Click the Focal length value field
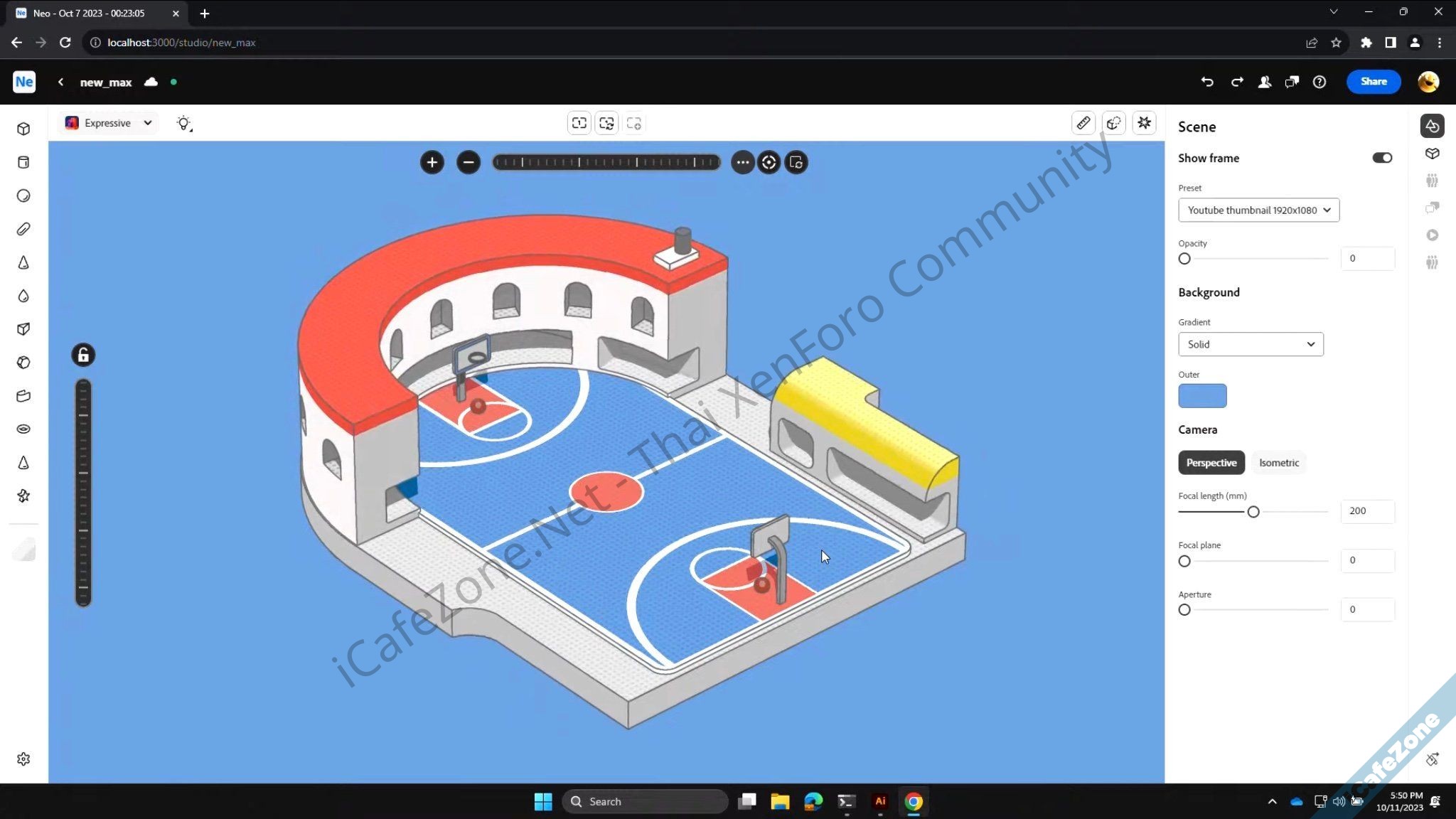 (1366, 510)
